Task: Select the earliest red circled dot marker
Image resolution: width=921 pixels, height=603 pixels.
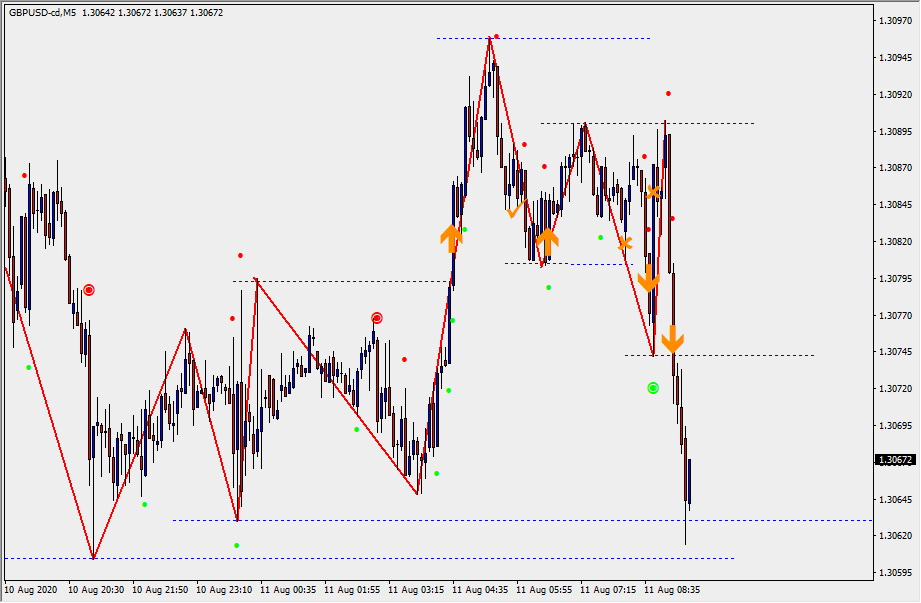Action: point(89,290)
